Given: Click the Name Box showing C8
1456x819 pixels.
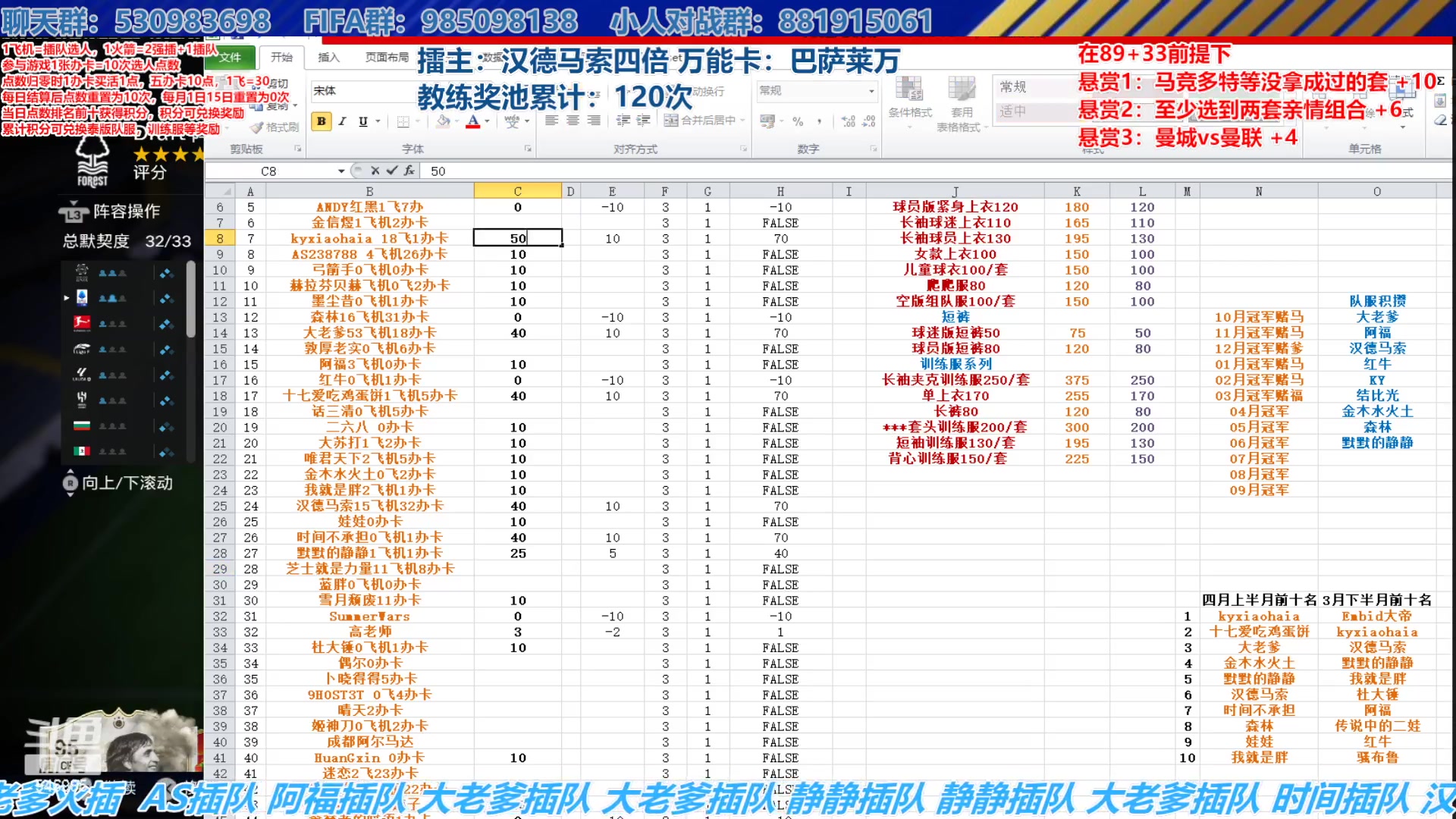Looking at the screenshot, I should point(269,171).
